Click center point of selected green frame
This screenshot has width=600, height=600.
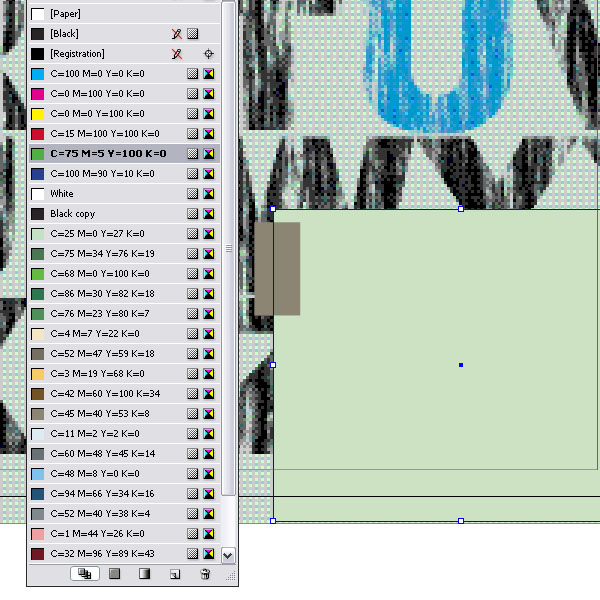tap(461, 365)
